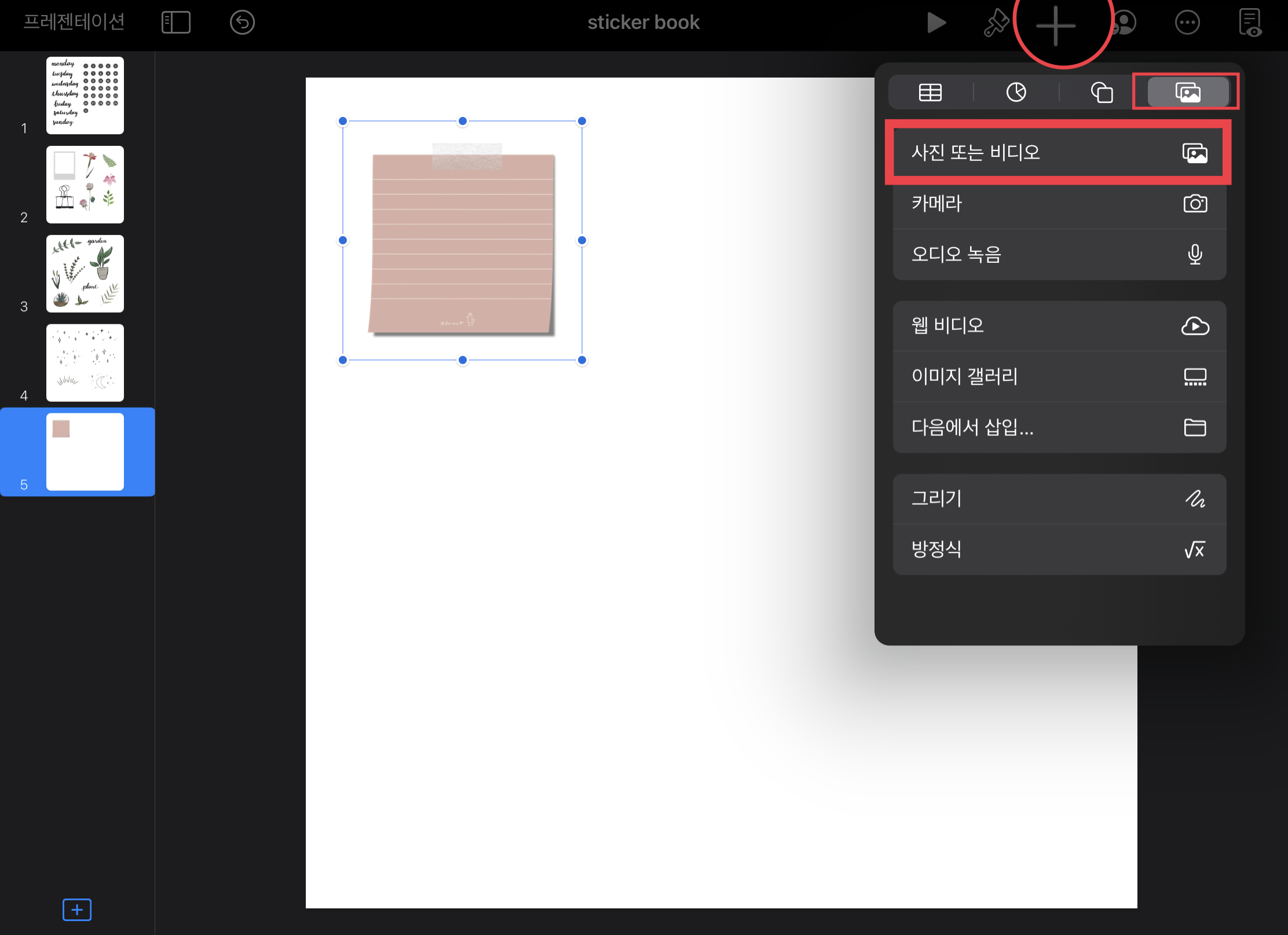Switch to the Tables insert tab
The image size is (1288, 935).
click(x=930, y=92)
